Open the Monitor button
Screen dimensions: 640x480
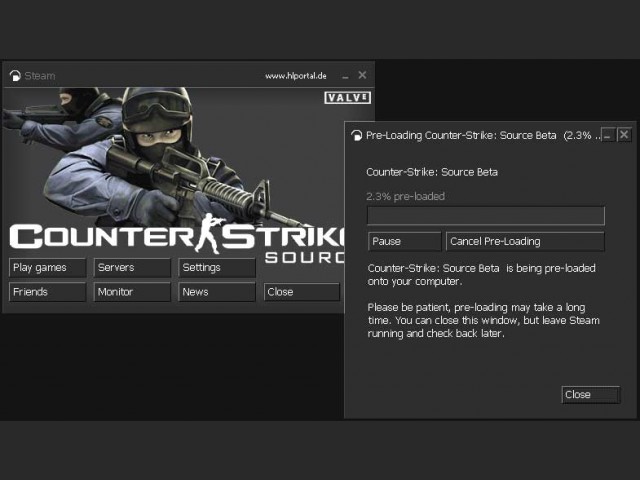132,292
